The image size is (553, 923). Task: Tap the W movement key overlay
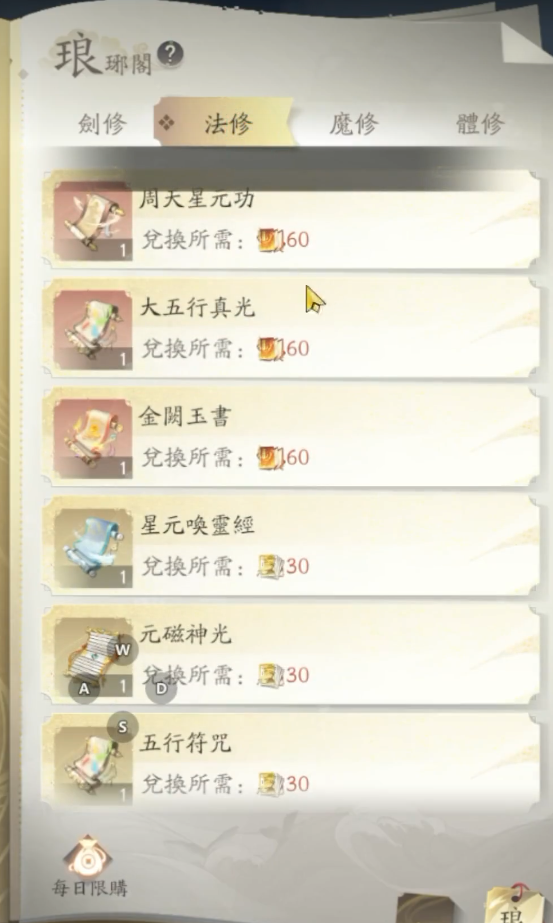pos(122,650)
